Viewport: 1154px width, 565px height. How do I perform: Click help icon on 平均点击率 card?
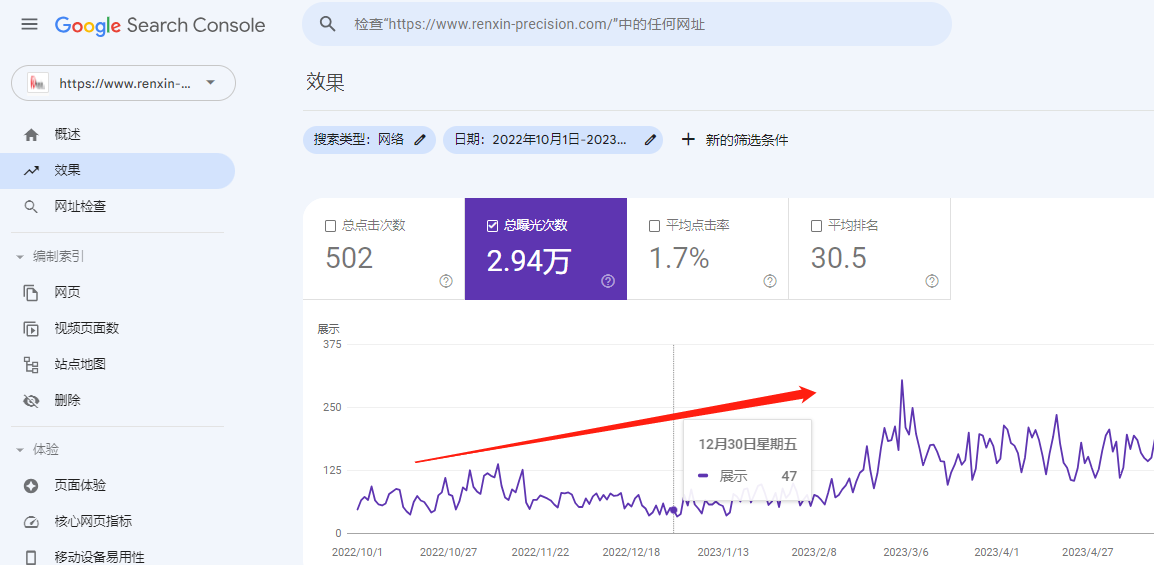tap(770, 281)
